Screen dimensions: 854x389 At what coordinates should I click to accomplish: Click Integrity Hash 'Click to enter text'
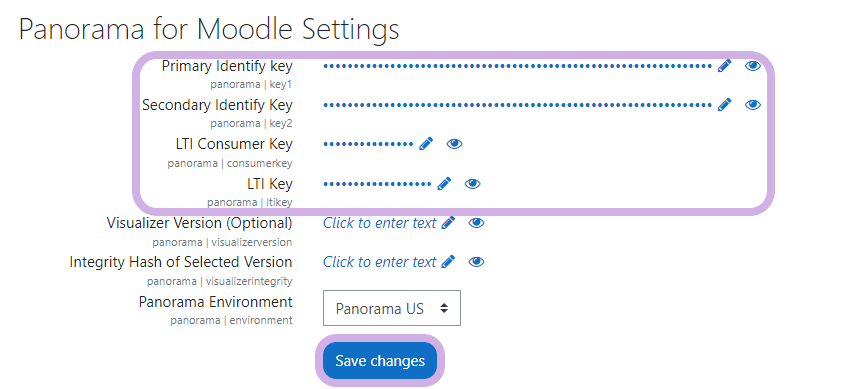[380, 262]
